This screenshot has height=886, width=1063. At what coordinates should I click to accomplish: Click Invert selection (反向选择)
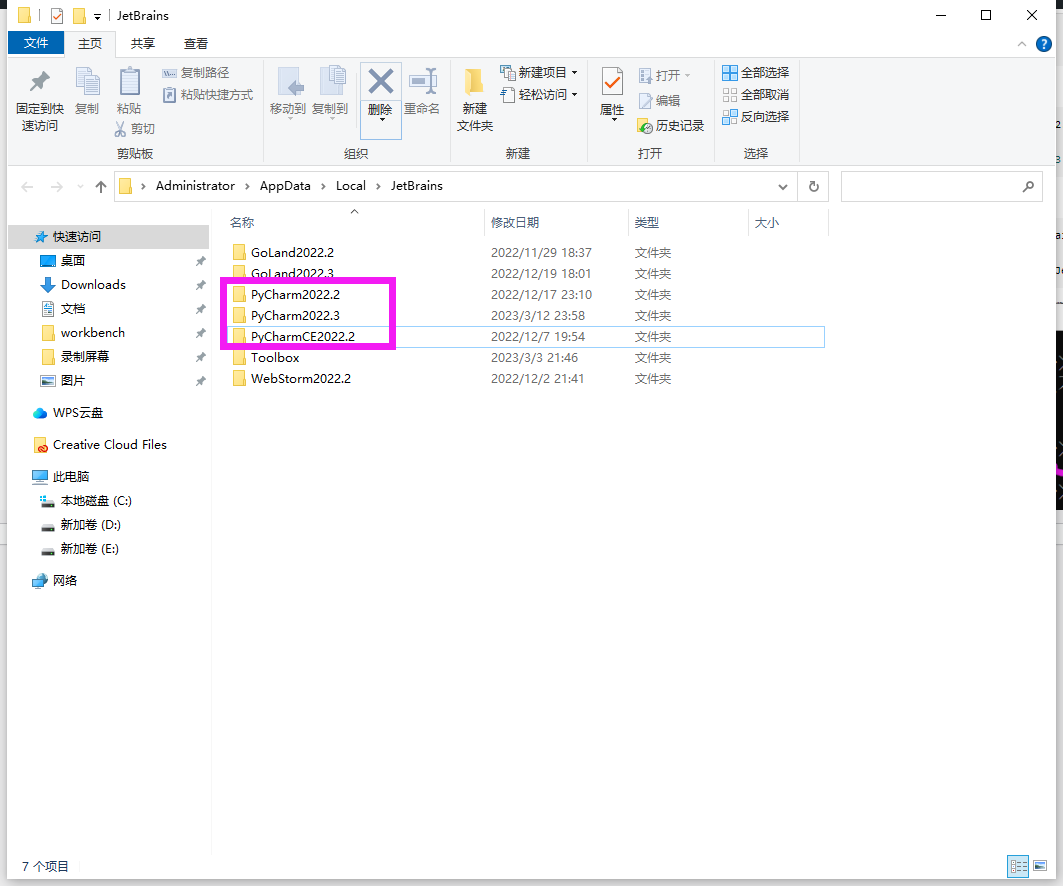[756, 117]
